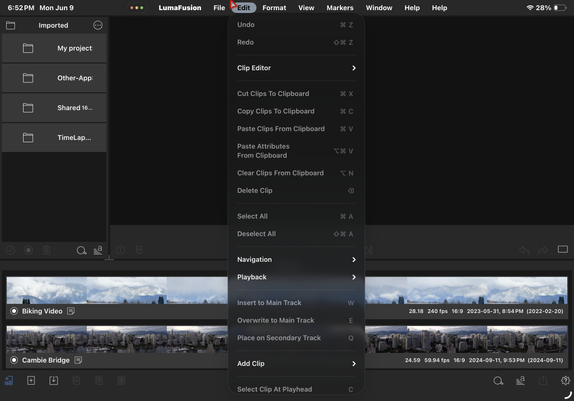Open the My project folder
This screenshot has width=574, height=401.
54,48
